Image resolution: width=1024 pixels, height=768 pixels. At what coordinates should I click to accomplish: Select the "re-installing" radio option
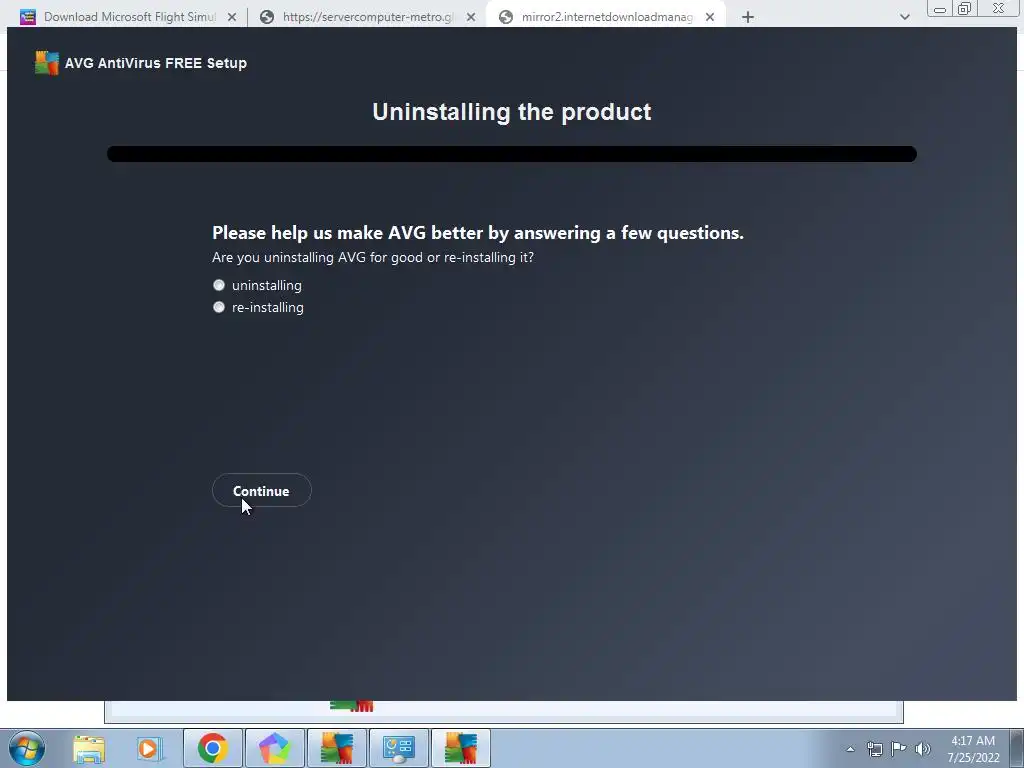(219, 307)
